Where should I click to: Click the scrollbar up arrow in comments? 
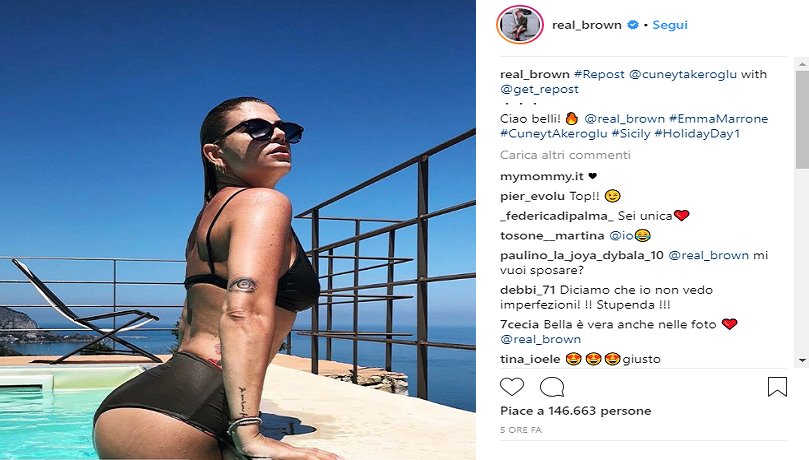coord(802,64)
